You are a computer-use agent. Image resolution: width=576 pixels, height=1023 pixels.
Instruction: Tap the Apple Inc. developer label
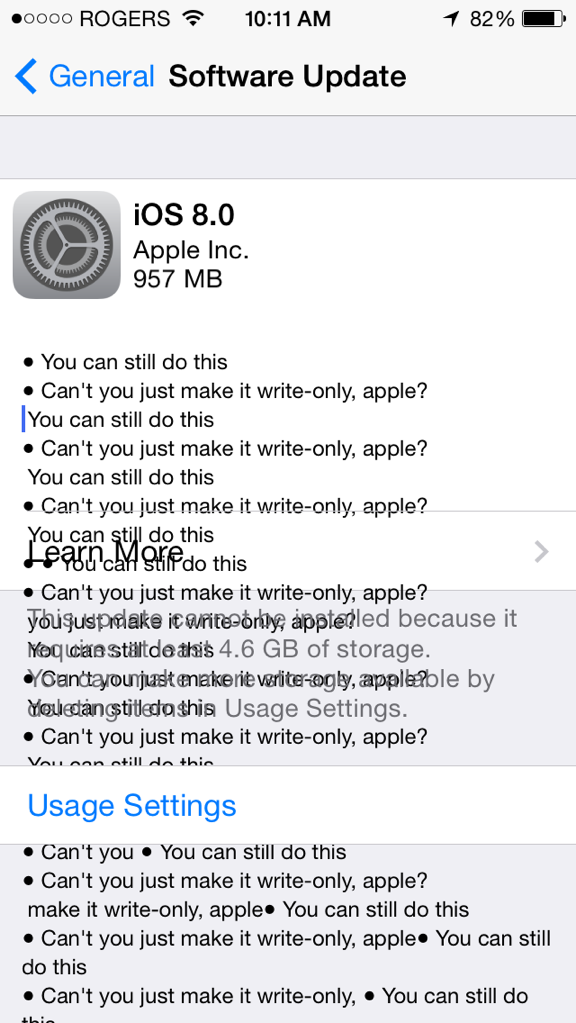[191, 249]
